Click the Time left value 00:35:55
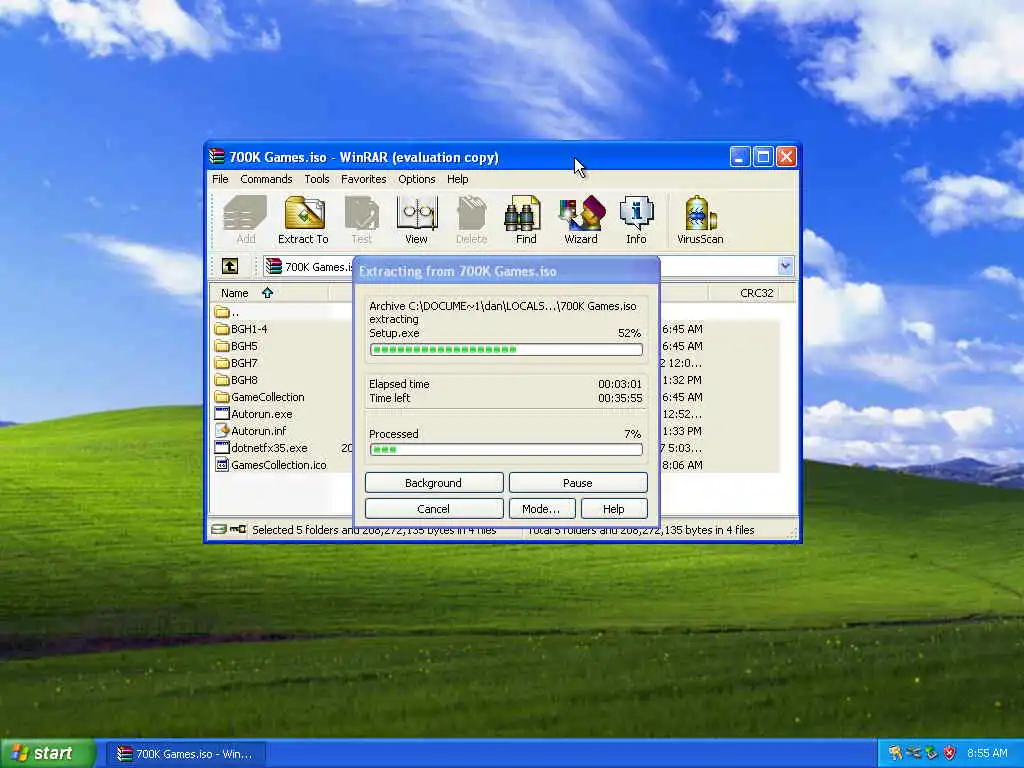This screenshot has height=768, width=1024. pos(620,398)
